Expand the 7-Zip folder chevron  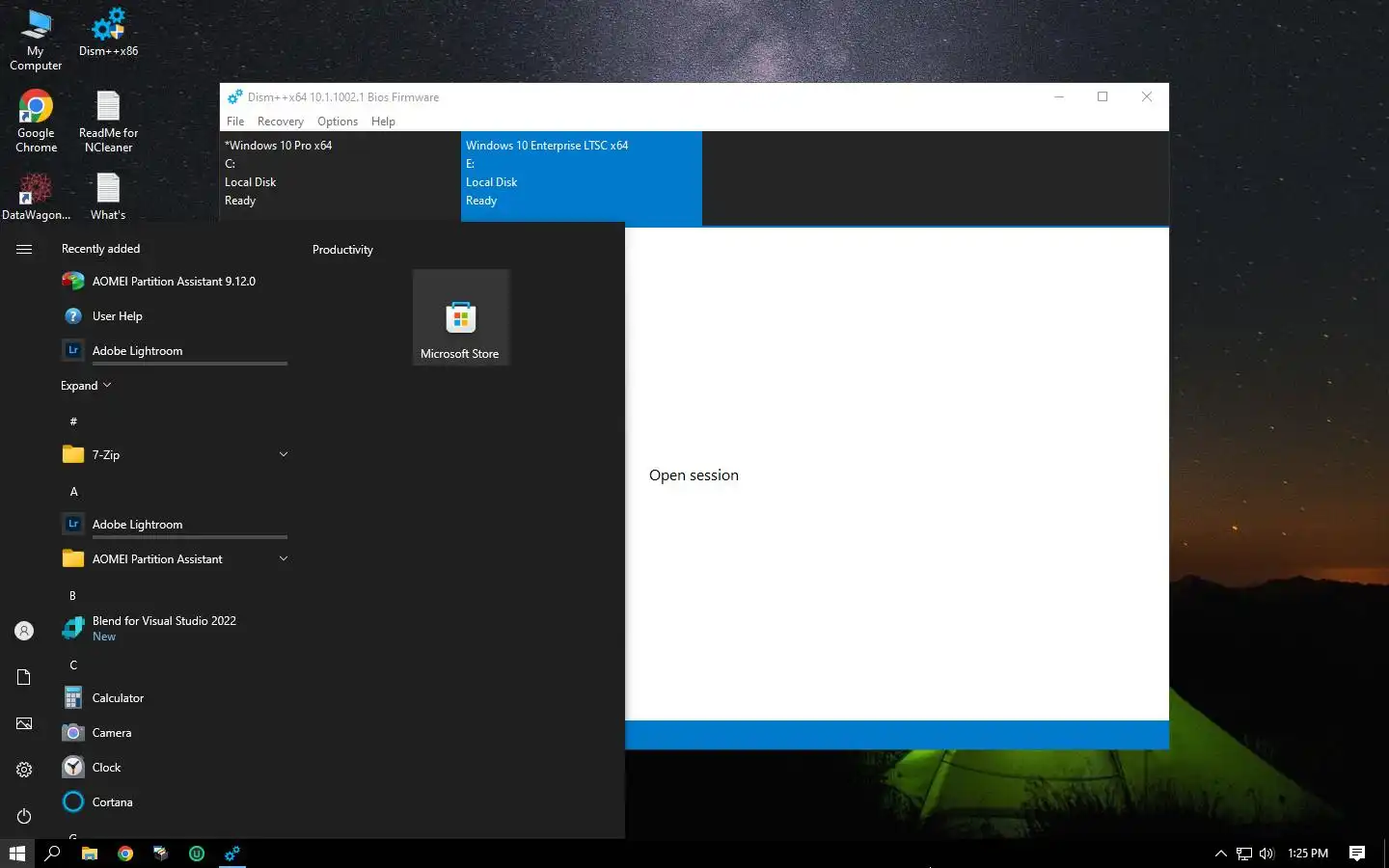(284, 454)
